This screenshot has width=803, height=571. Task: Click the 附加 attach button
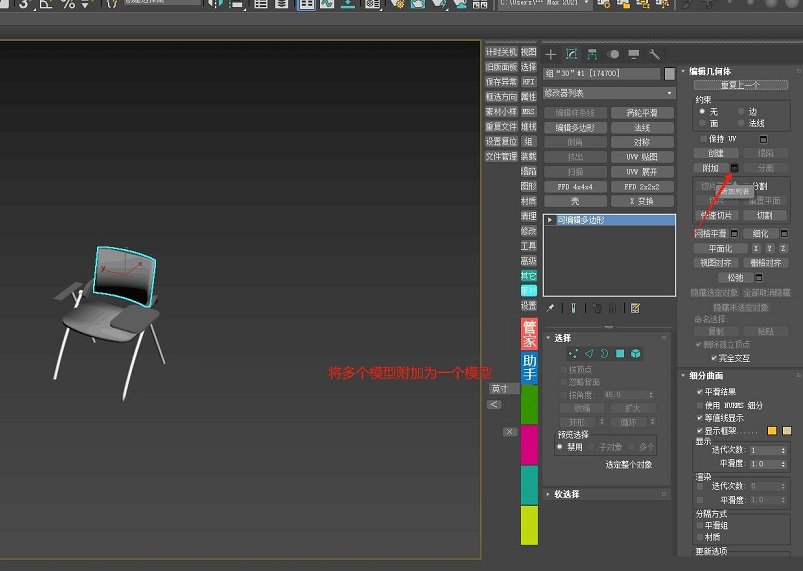(x=711, y=168)
